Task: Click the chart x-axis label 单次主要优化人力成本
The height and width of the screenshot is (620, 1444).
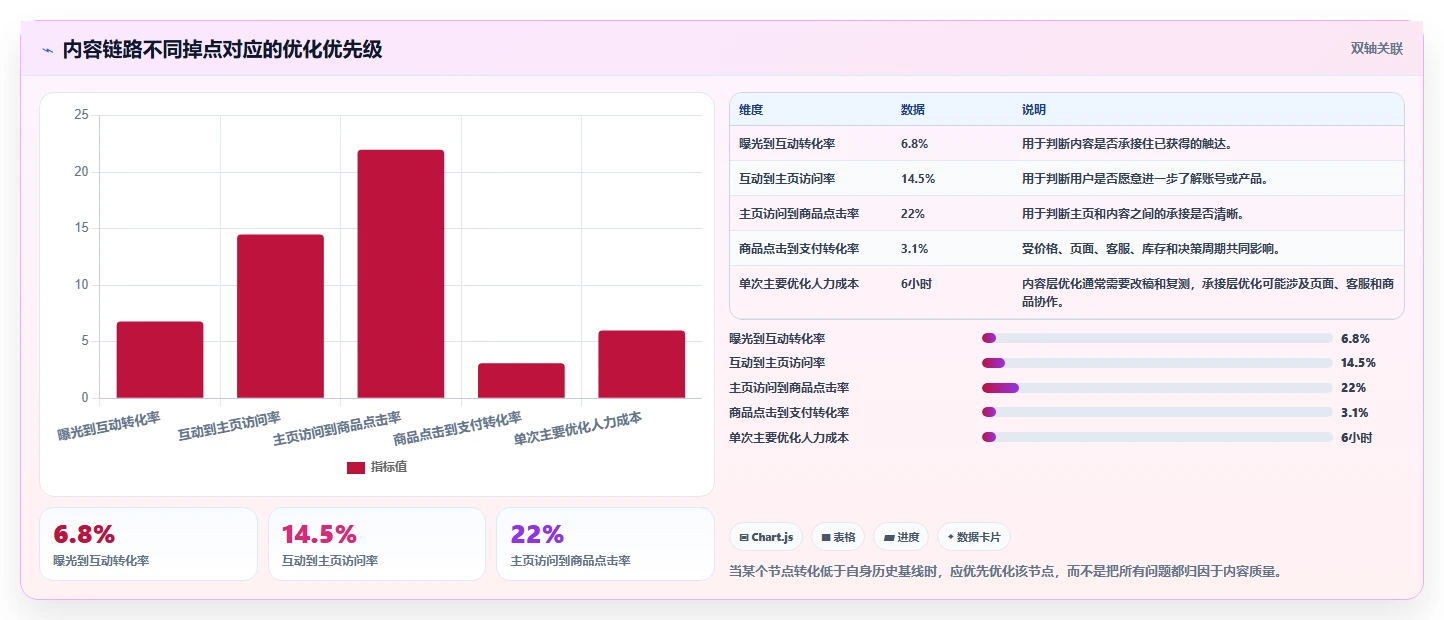Action: click(578, 429)
